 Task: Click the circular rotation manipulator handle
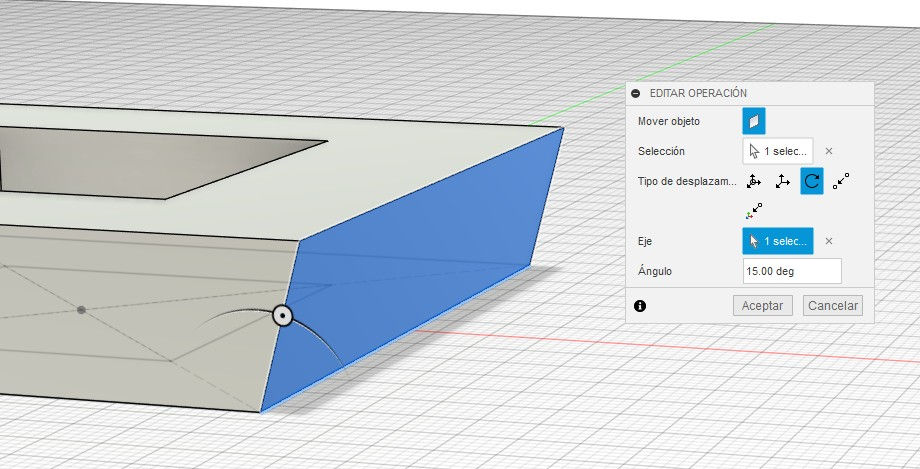click(282, 316)
